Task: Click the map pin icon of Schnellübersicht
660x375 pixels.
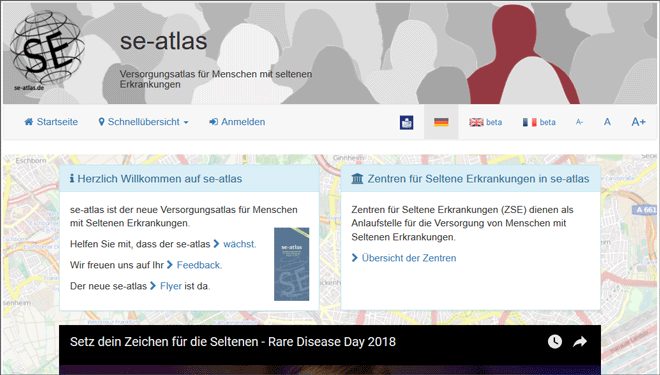Action: coord(101,122)
